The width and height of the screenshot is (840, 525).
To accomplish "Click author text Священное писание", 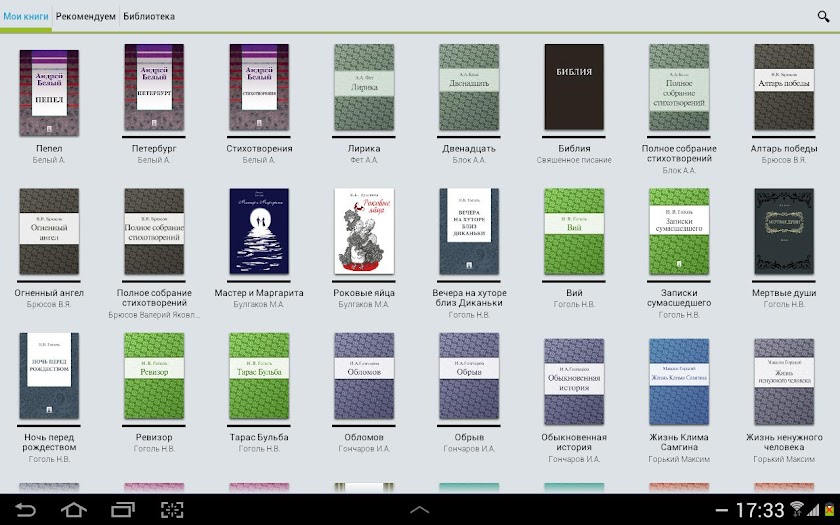I will coord(574,160).
